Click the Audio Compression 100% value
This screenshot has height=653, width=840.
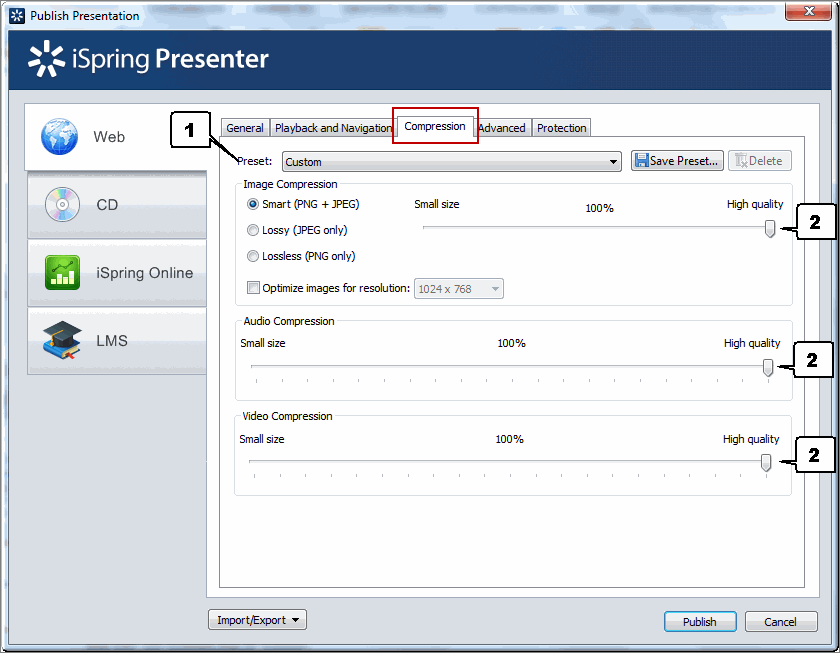(511, 343)
